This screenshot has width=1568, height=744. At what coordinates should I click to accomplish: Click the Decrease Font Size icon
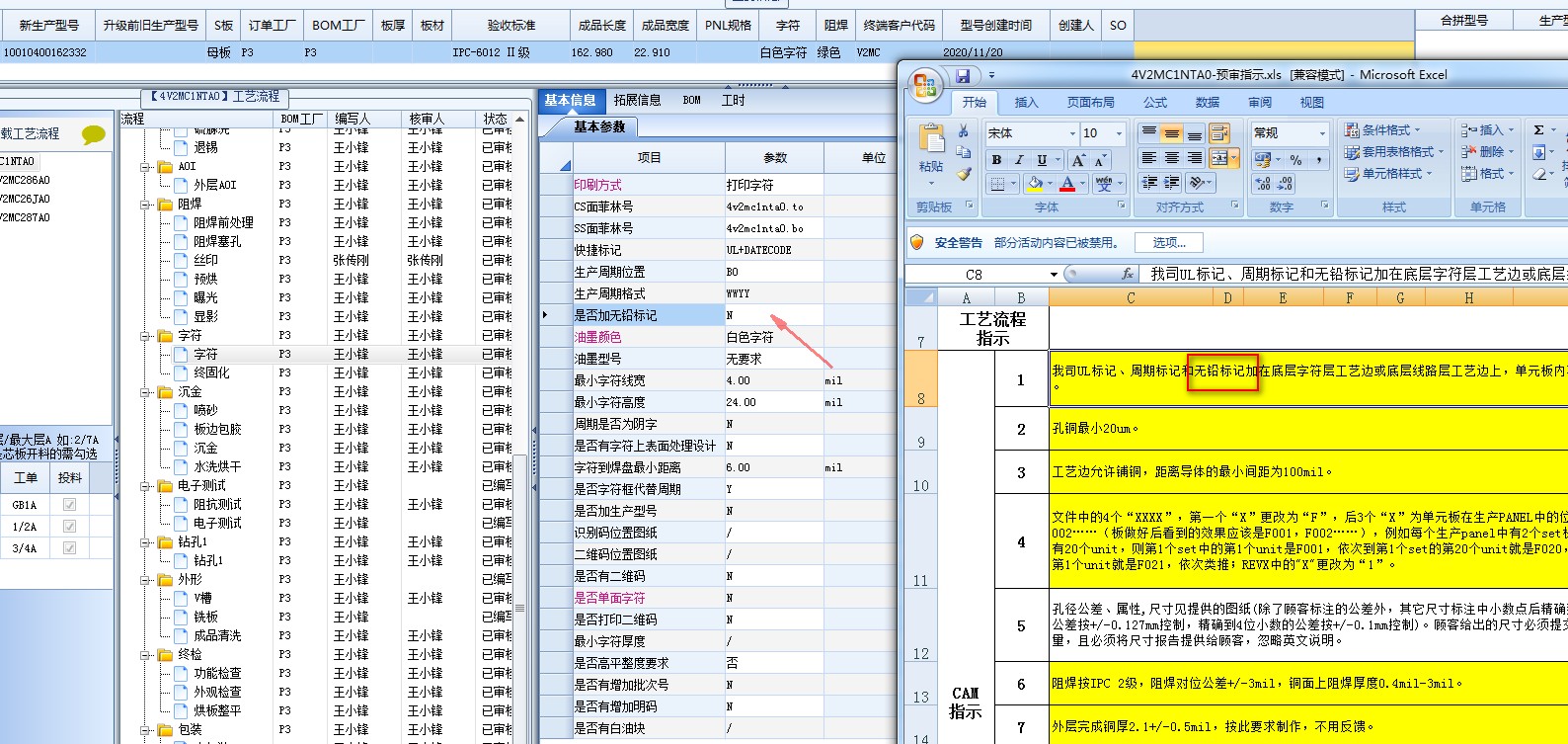click(1100, 160)
